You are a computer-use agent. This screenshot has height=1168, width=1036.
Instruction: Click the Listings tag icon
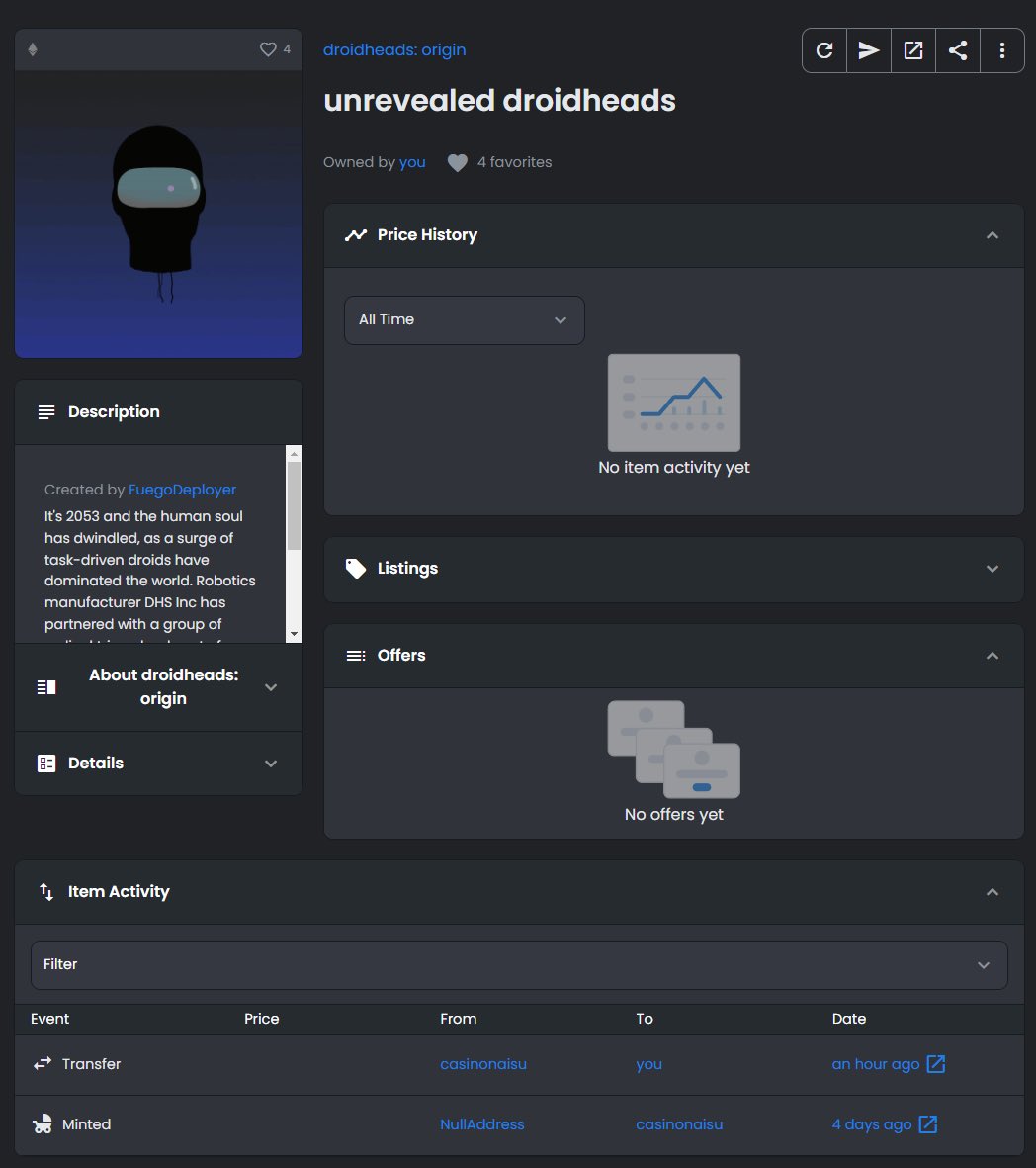point(355,569)
